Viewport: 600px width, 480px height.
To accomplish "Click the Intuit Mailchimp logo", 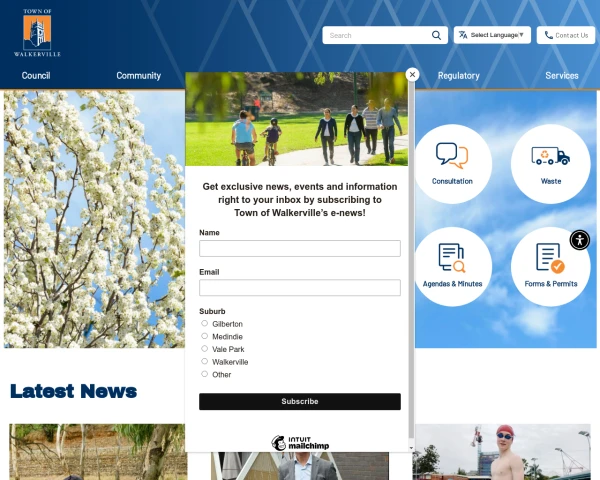I will tap(300, 443).
